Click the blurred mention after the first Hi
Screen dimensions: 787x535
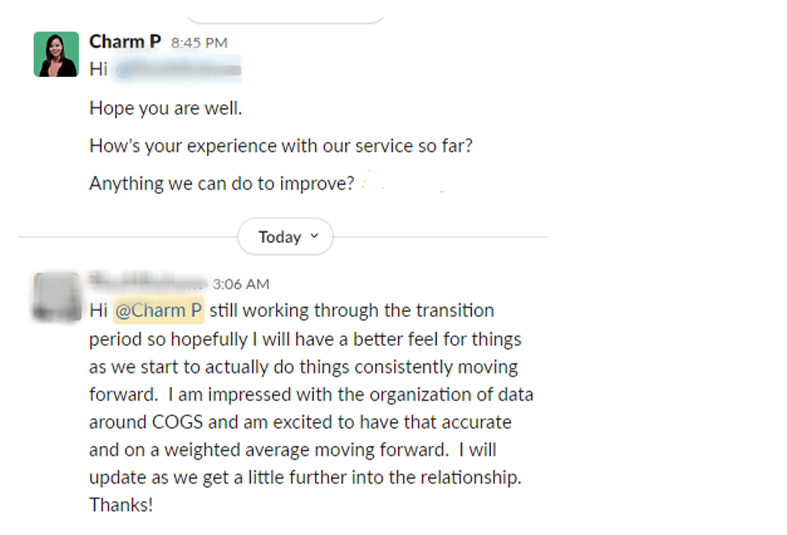pyautogui.click(x=179, y=71)
